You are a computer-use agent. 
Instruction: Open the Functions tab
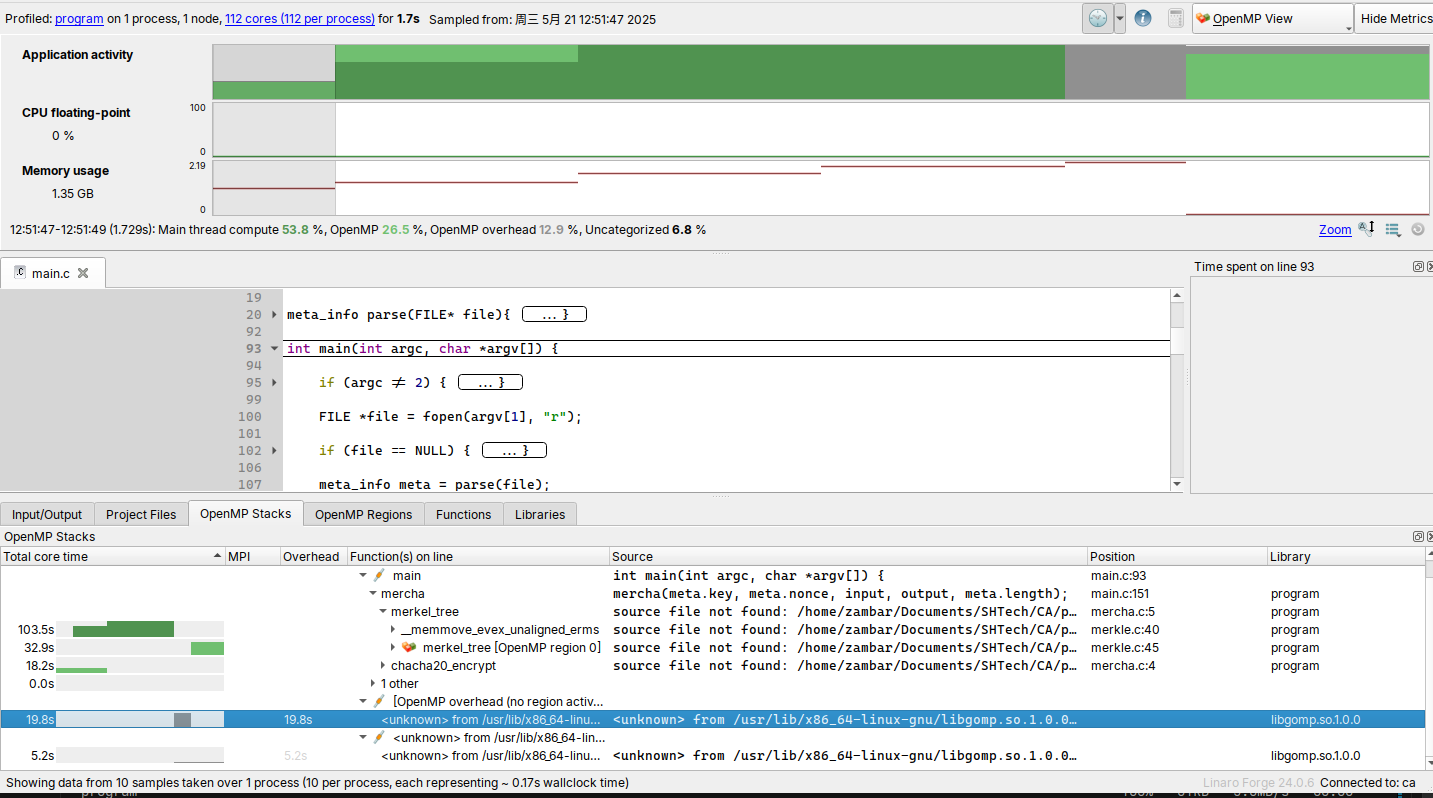463,514
